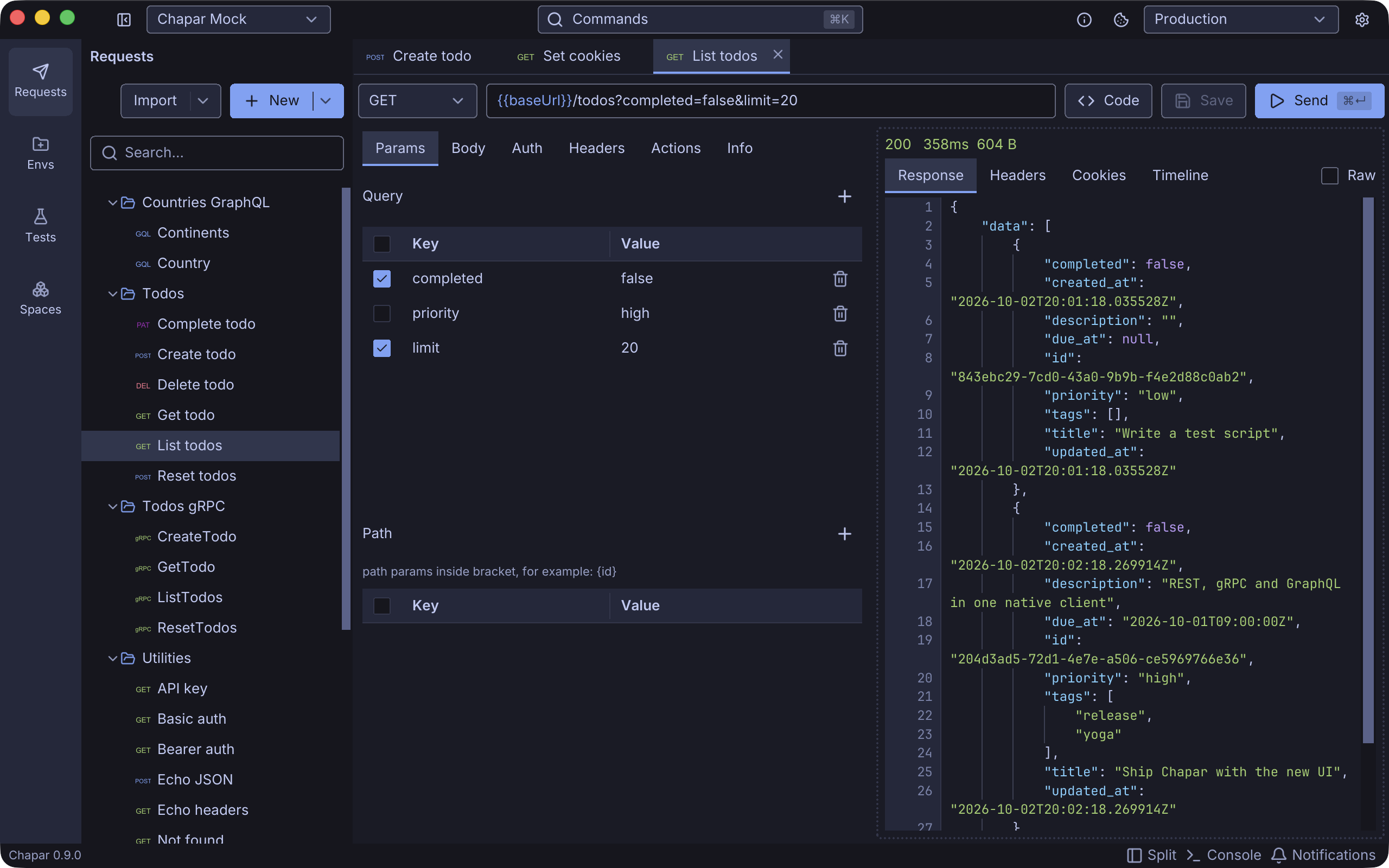This screenshot has width=1389, height=868.
Task: Delete the priority query parameter
Action: 840,314
